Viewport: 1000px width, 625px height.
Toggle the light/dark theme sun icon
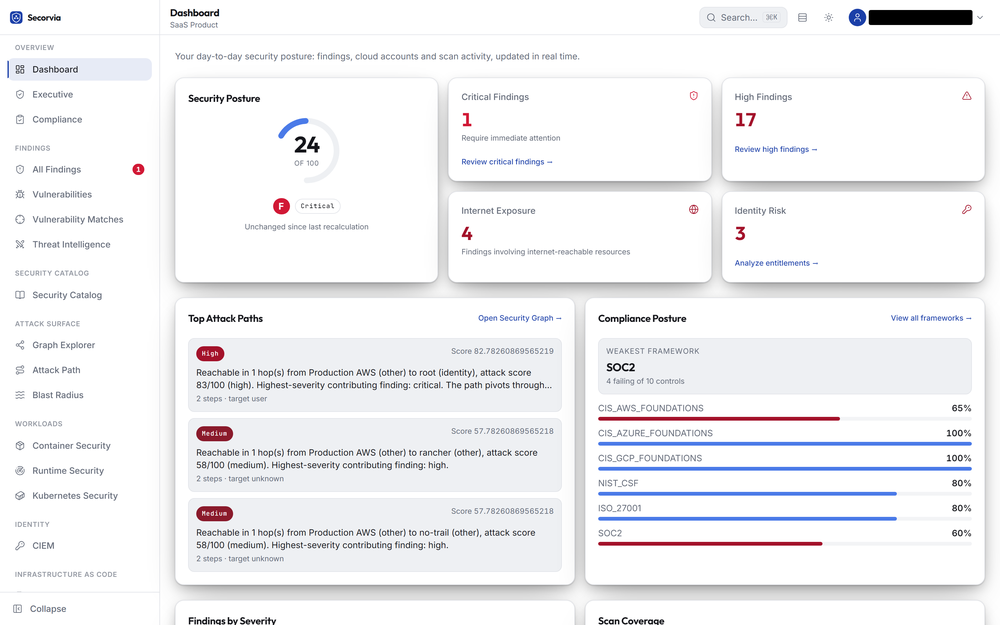click(828, 17)
